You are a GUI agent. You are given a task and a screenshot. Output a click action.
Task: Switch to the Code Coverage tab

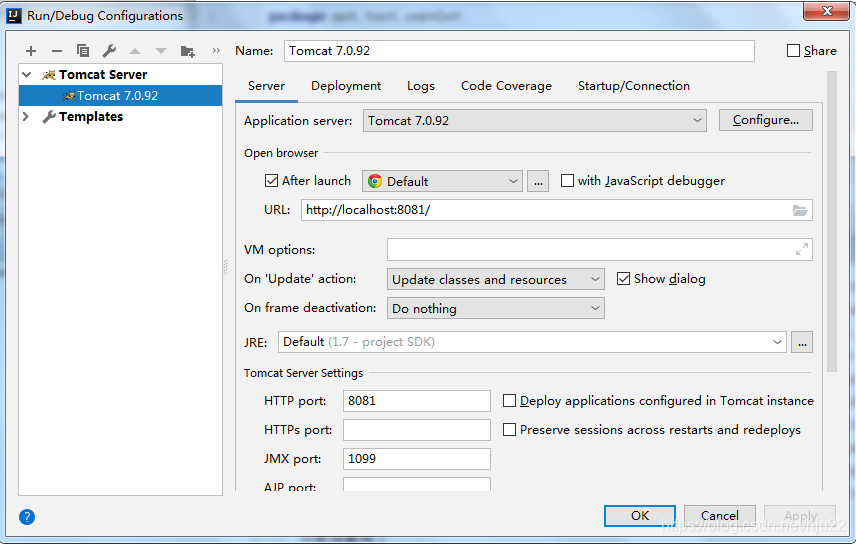click(506, 86)
